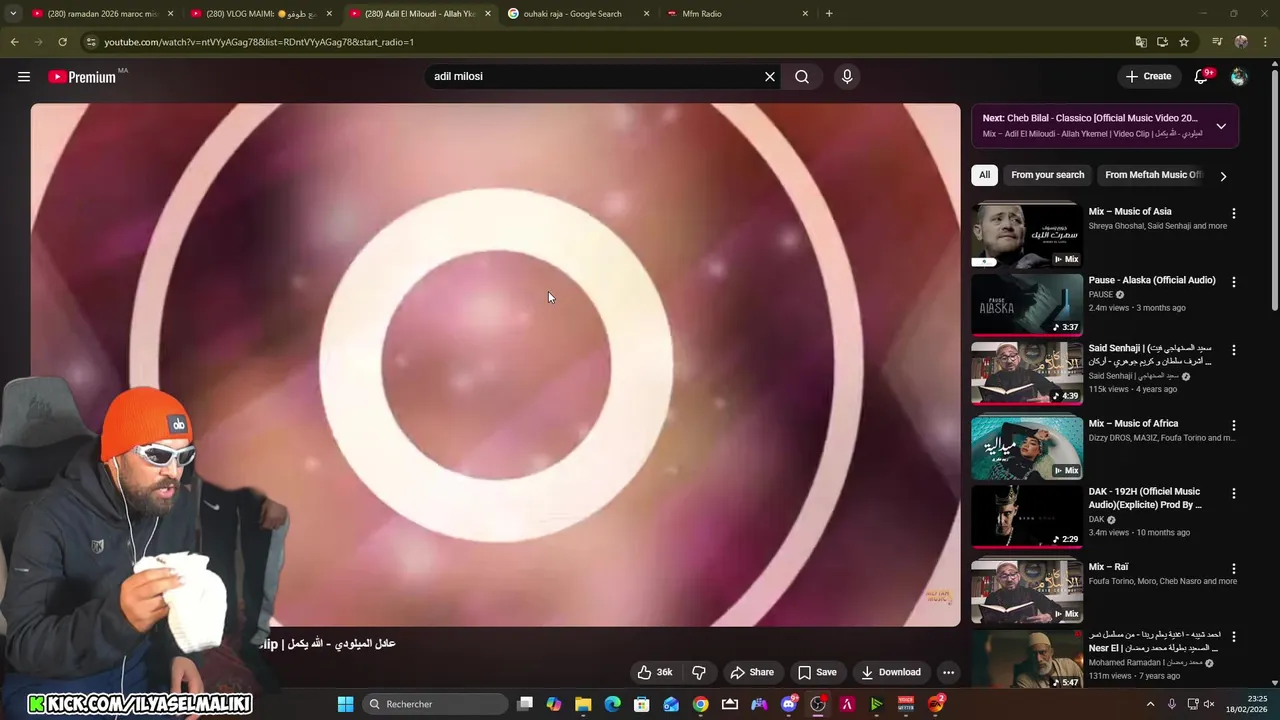Viewport: 1280px width, 720px height.
Task: Open Microsoft Store taskbar icon
Action: pyautogui.click(x=642, y=704)
